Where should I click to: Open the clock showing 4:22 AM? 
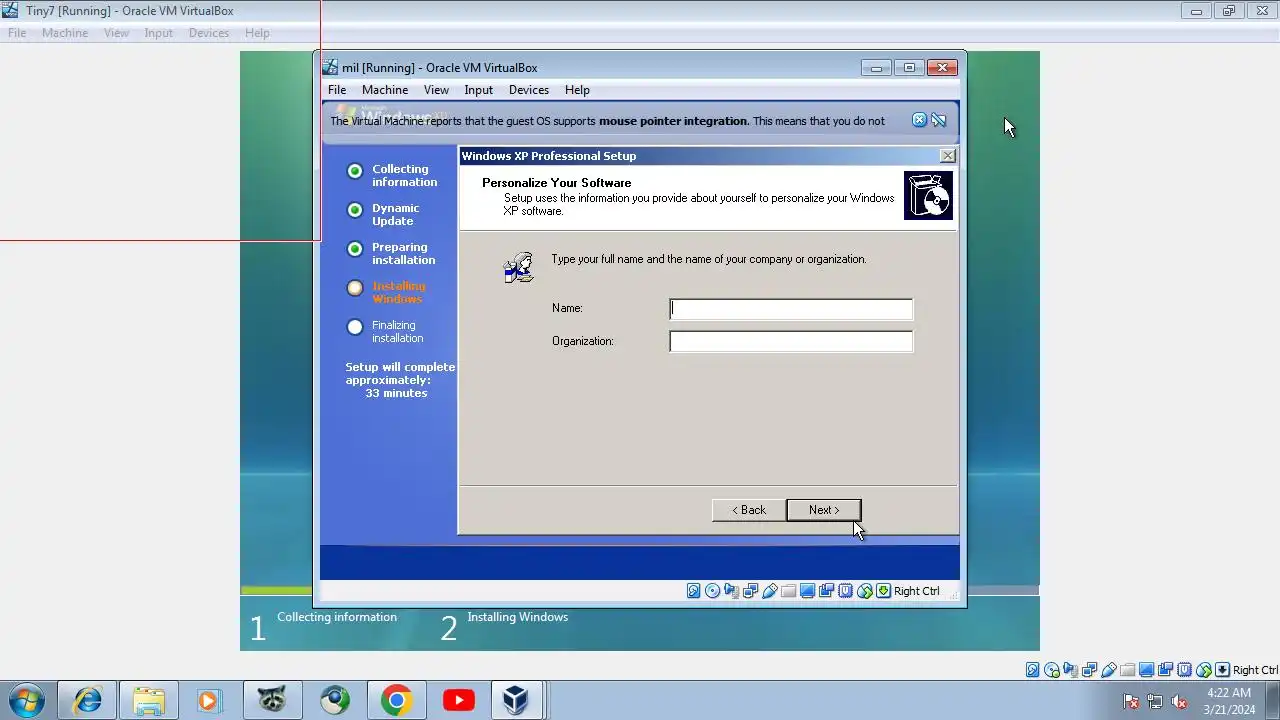click(1229, 701)
